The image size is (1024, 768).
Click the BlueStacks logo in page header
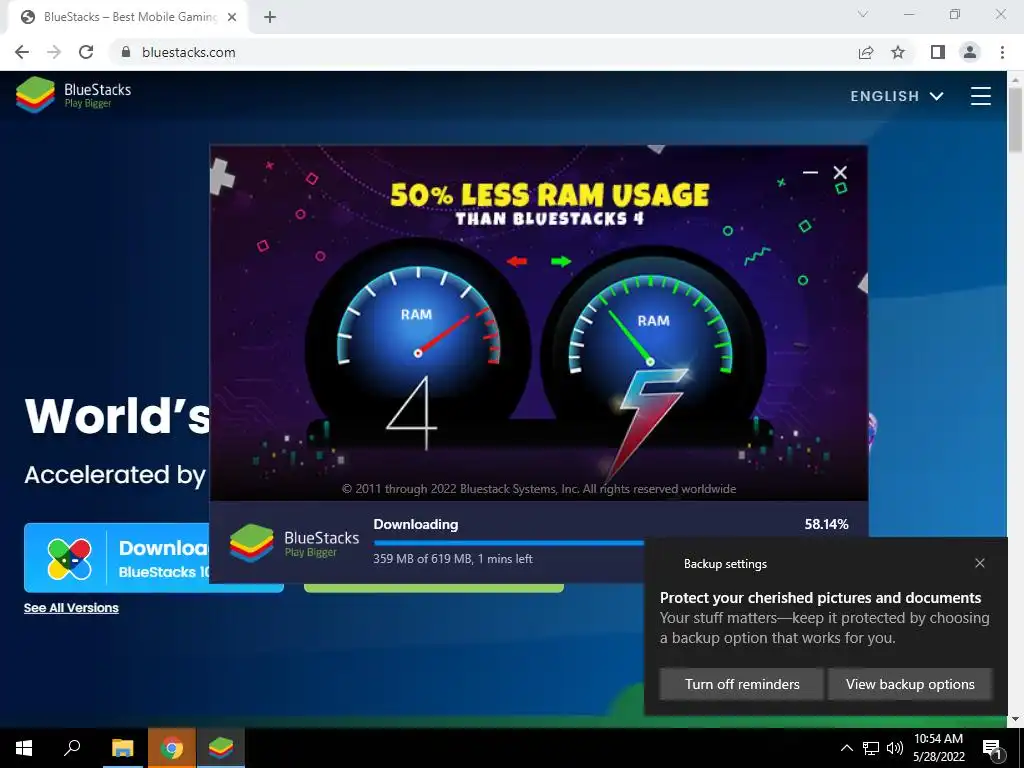73,95
